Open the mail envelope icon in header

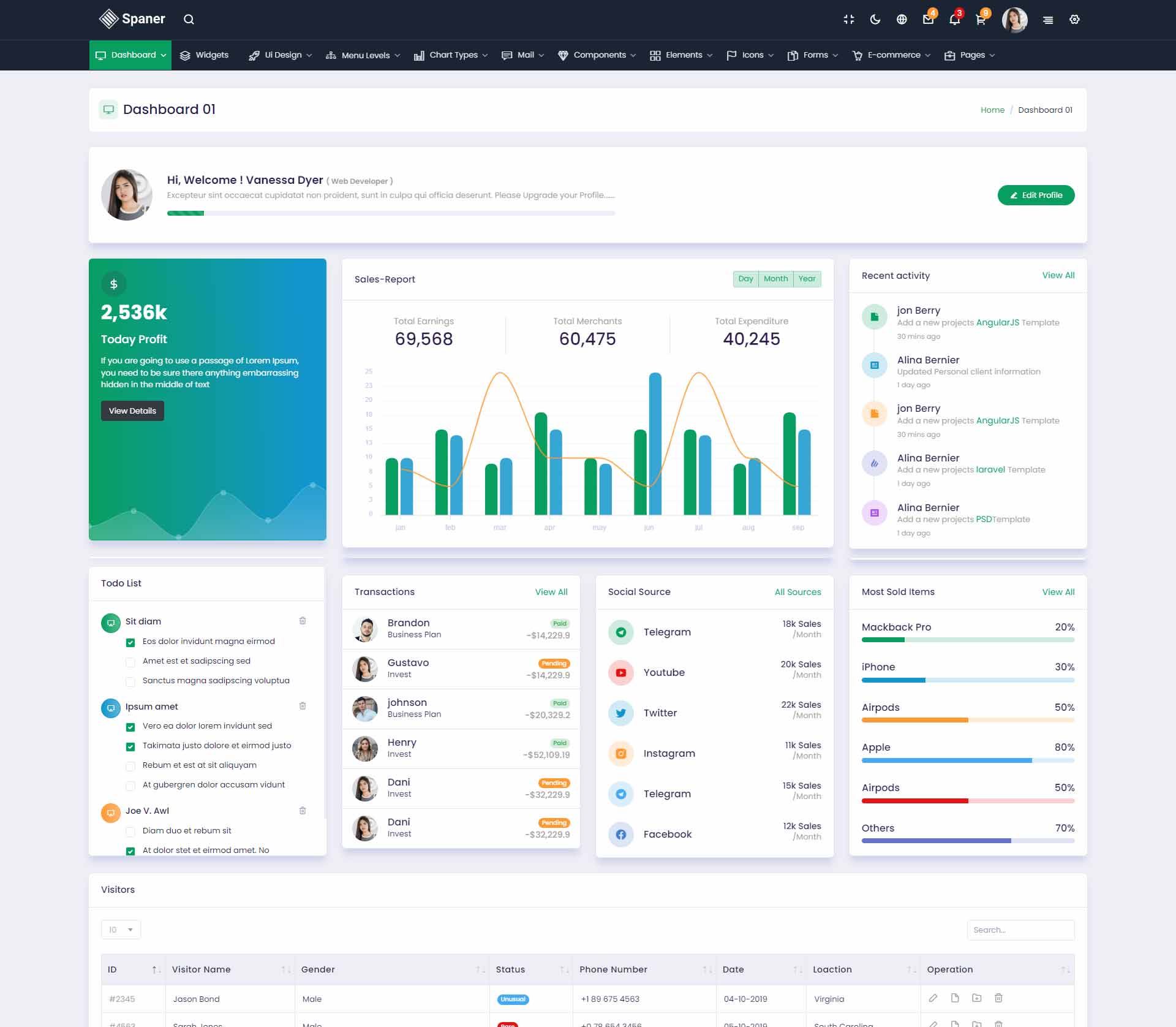928,20
